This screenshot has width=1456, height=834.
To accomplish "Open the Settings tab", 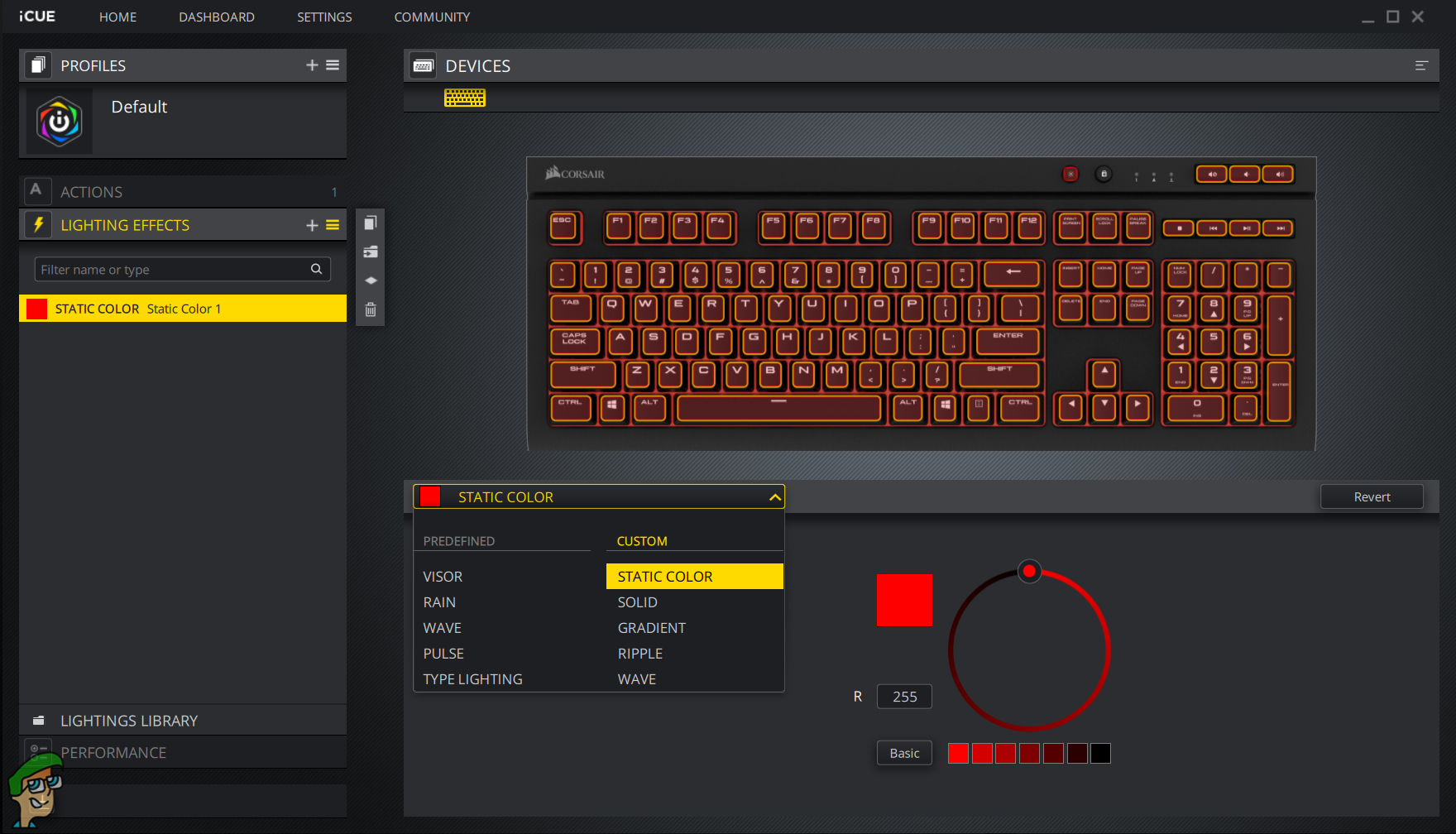I will [324, 17].
